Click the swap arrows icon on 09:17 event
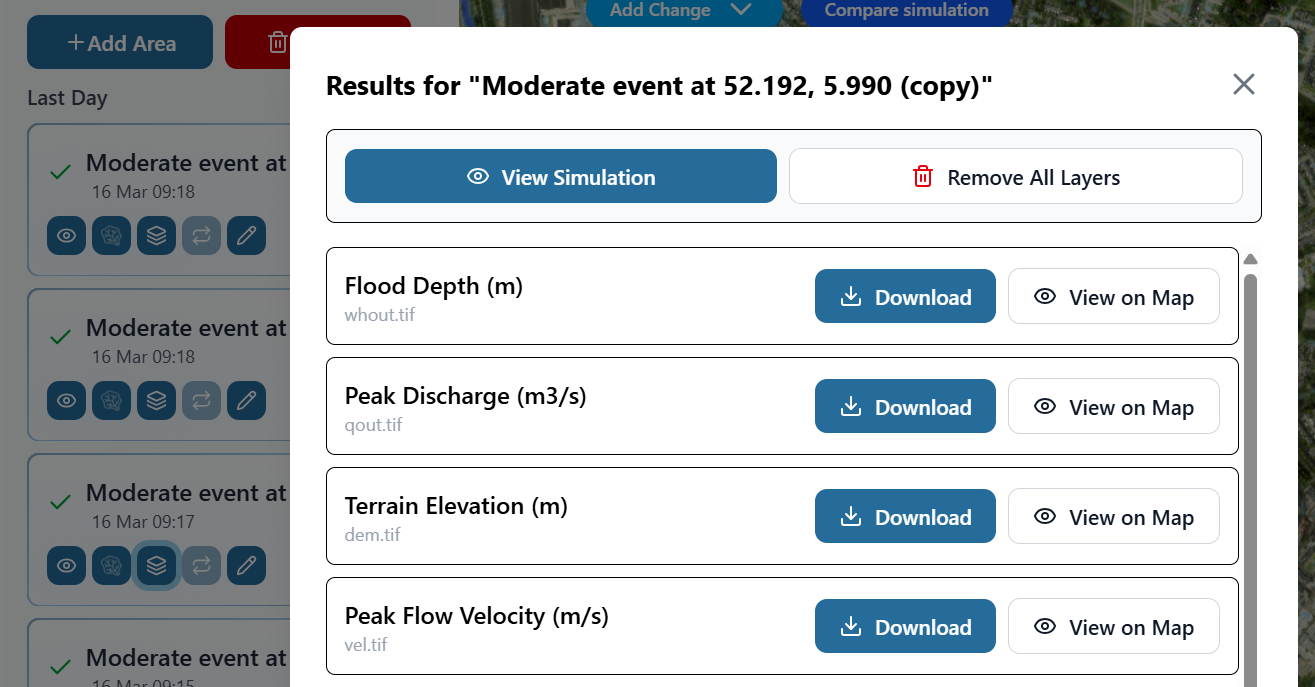This screenshot has height=687, width=1315. pyautogui.click(x=201, y=566)
